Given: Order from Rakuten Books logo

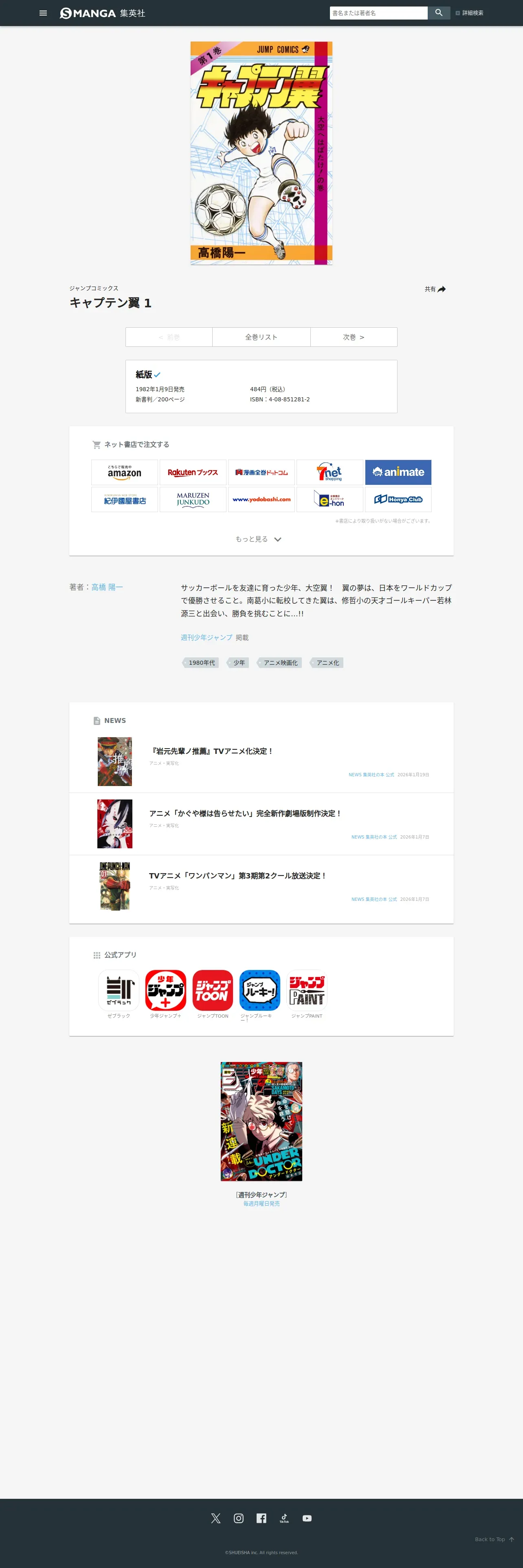Looking at the screenshot, I should pyautogui.click(x=193, y=472).
